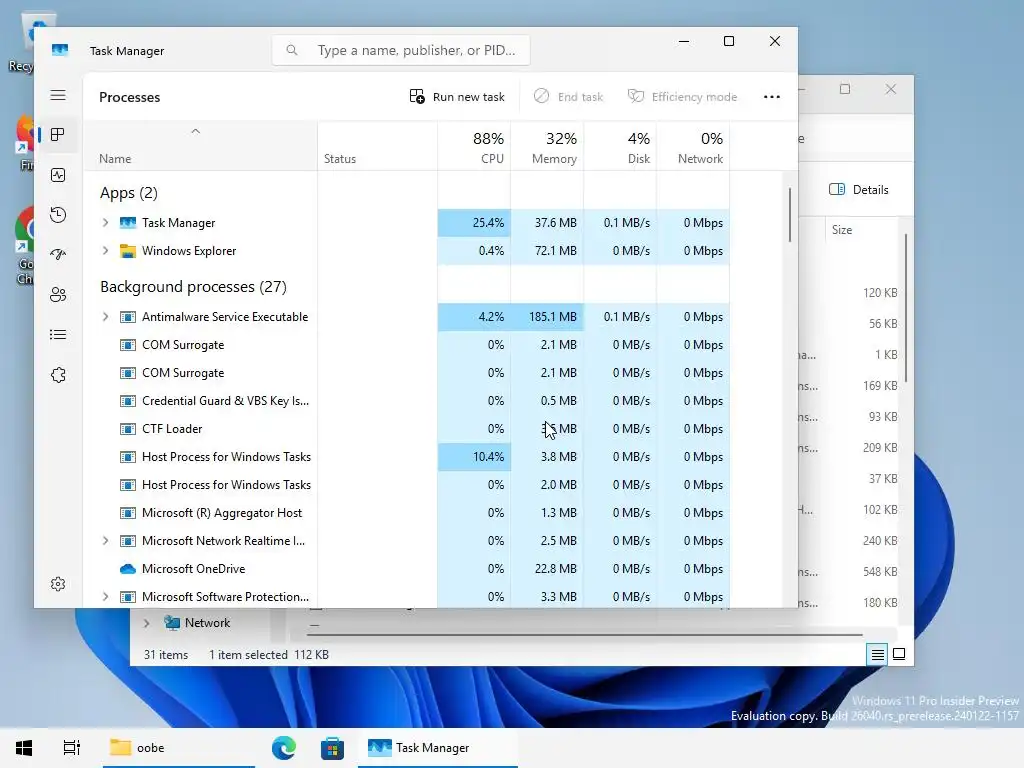Open the Services puzzle sidebar icon
Viewport: 1024px width, 768px height.
(x=58, y=375)
